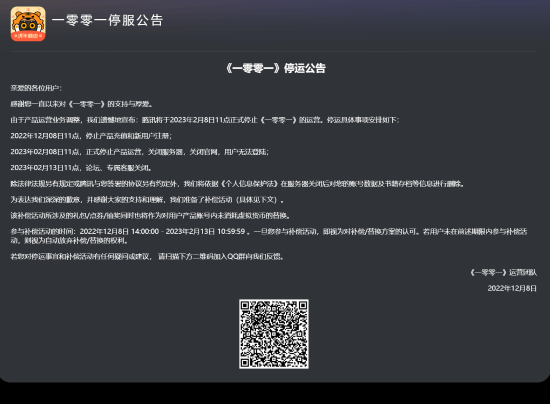Screen dimensions: 550x404
Task: Click the tiger app logo icon
Action: 28,24
